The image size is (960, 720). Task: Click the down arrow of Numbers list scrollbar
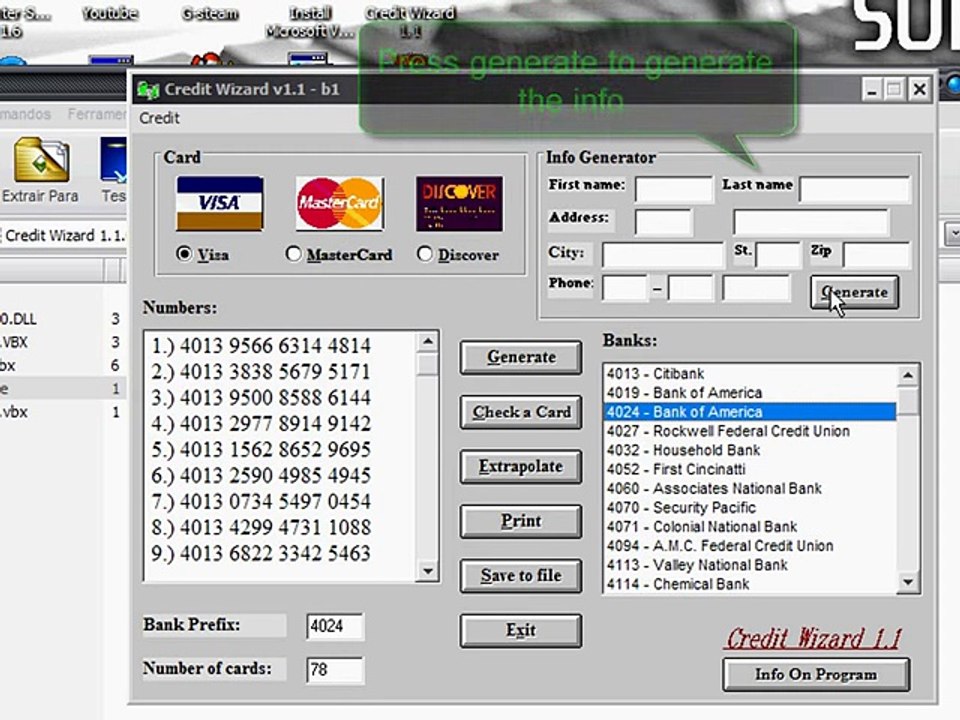(428, 571)
